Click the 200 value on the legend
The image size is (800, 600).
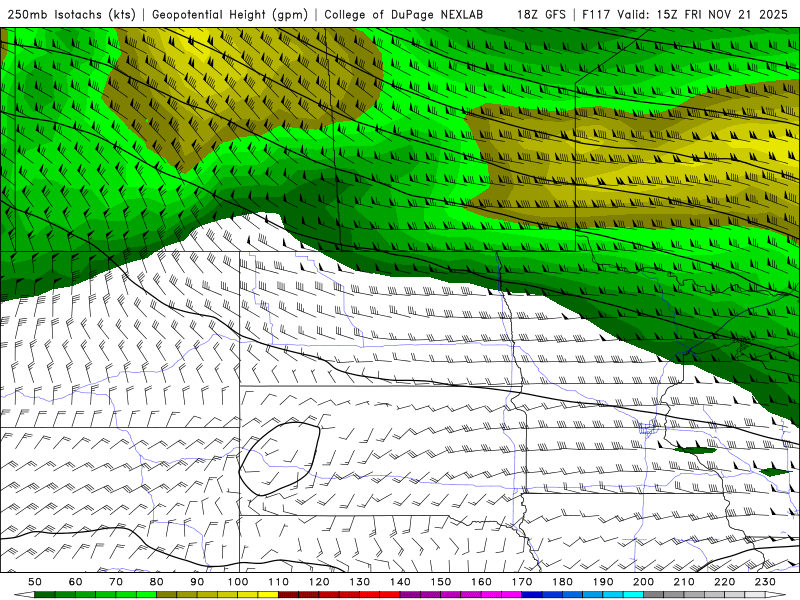point(643,582)
